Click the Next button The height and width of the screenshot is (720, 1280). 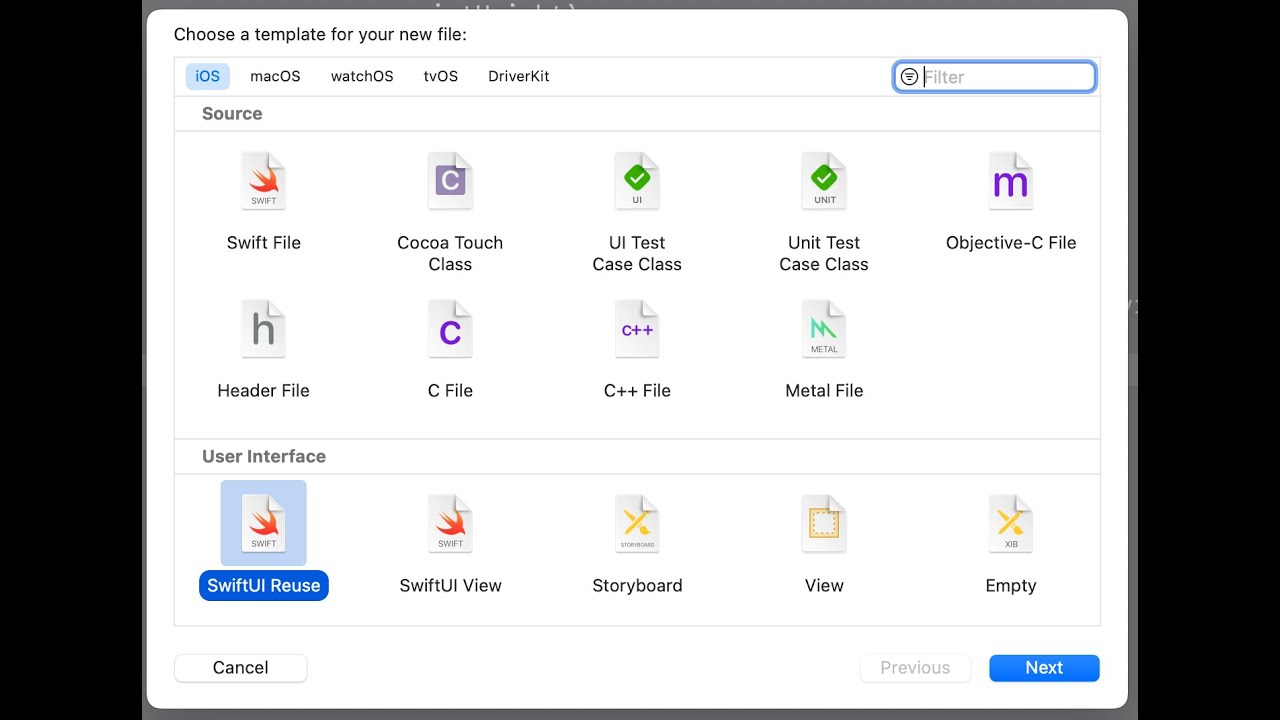(1044, 668)
